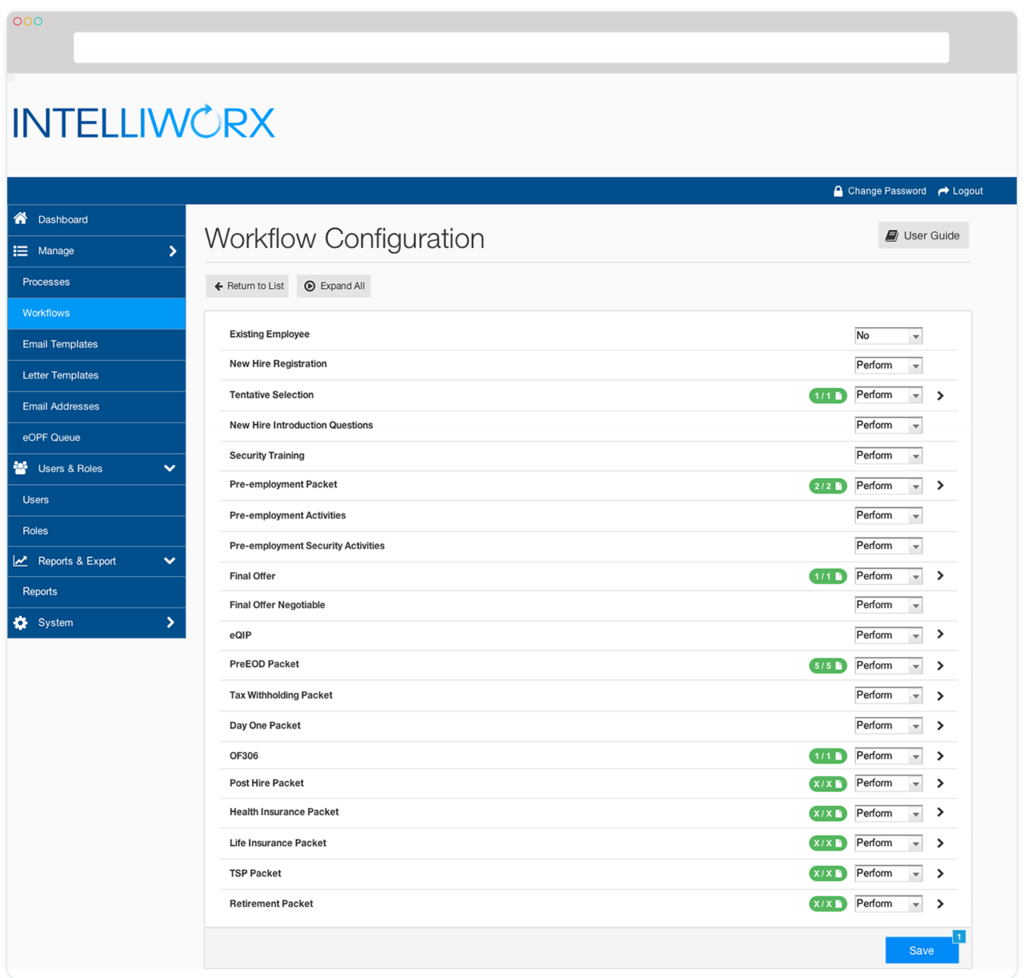Click the Life Insurance Packet X/X badge

click(827, 844)
